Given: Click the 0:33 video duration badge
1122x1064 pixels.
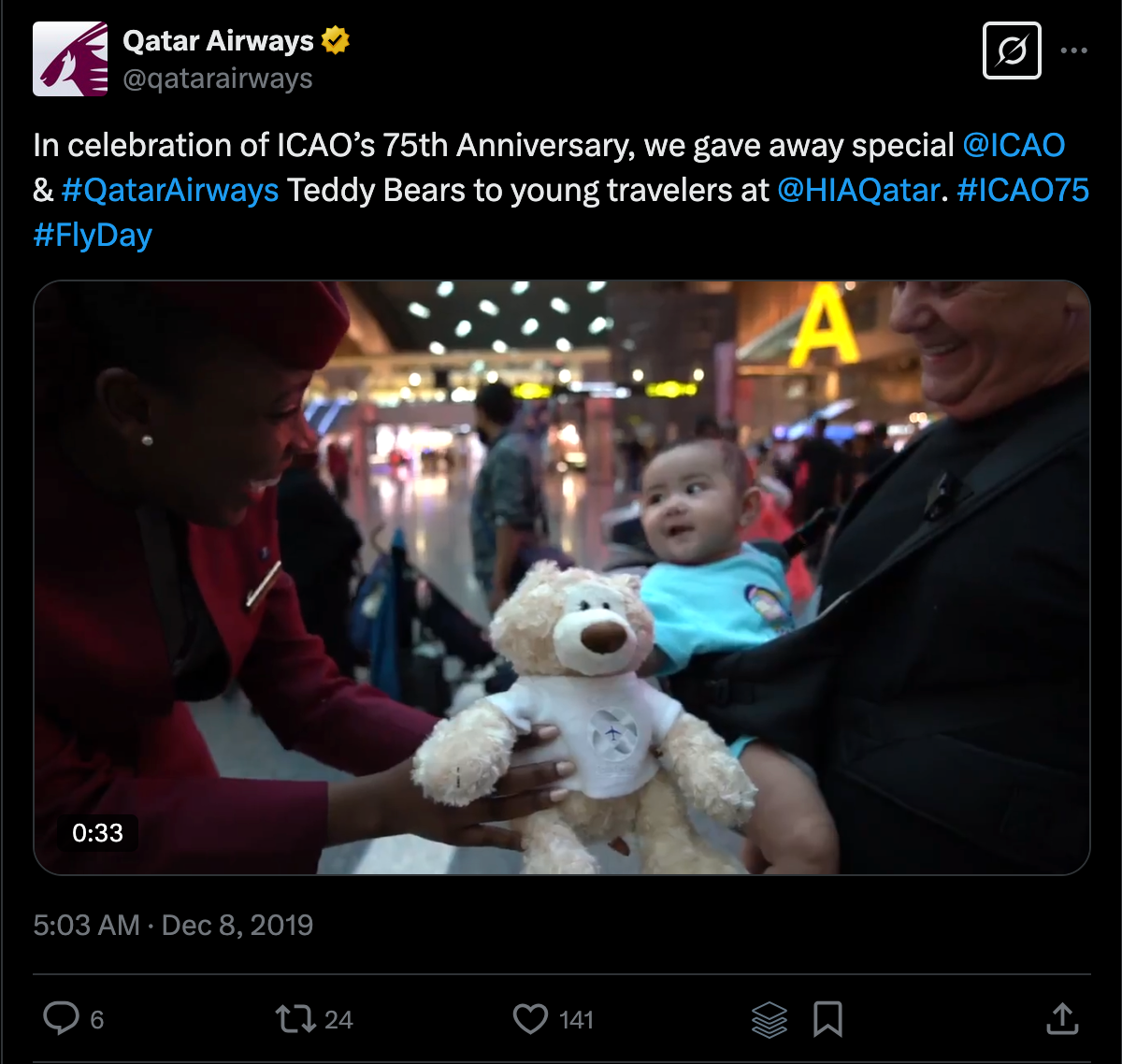Looking at the screenshot, I should pyautogui.click(x=97, y=832).
